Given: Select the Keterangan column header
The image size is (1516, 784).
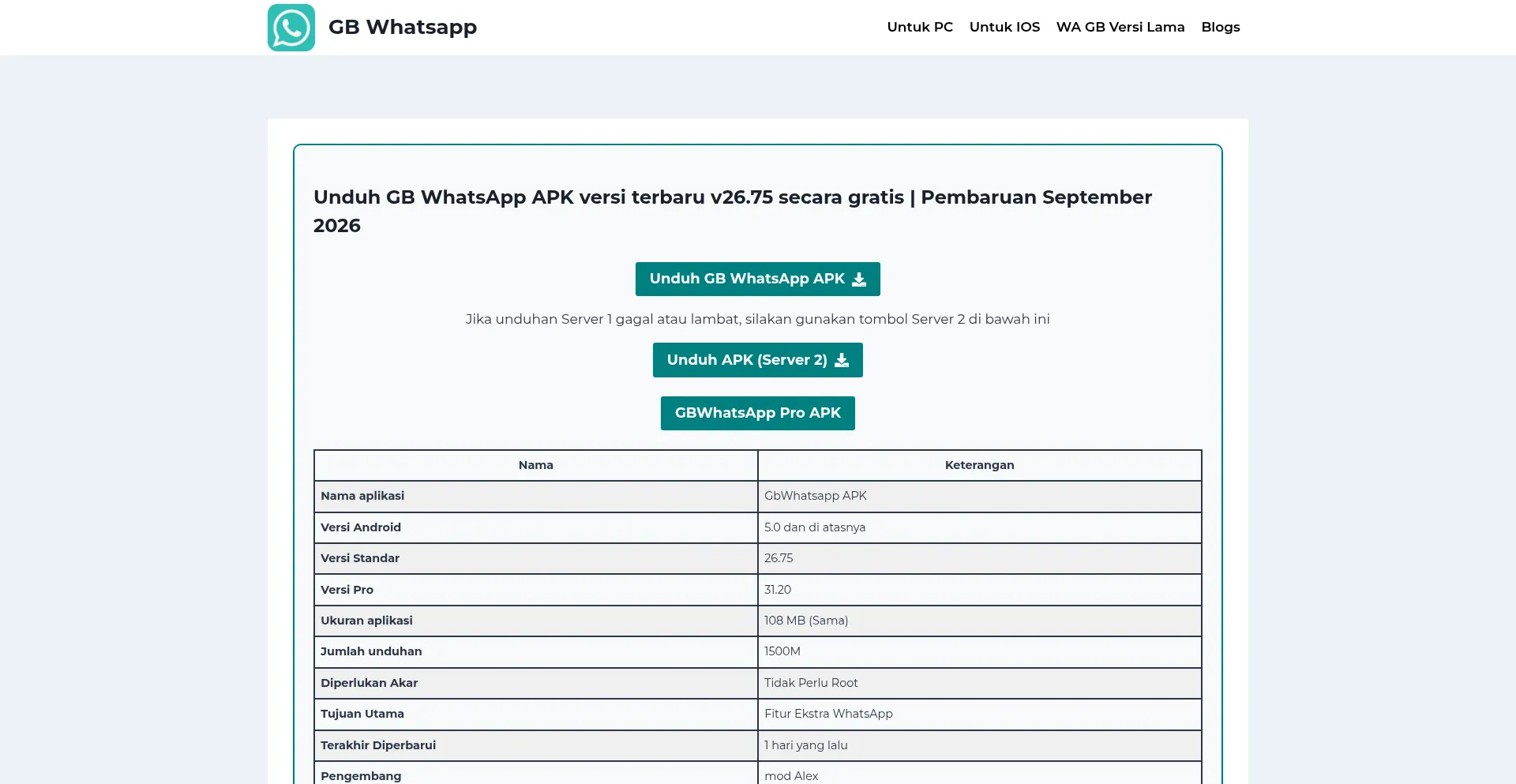Looking at the screenshot, I should pyautogui.click(x=980, y=465).
